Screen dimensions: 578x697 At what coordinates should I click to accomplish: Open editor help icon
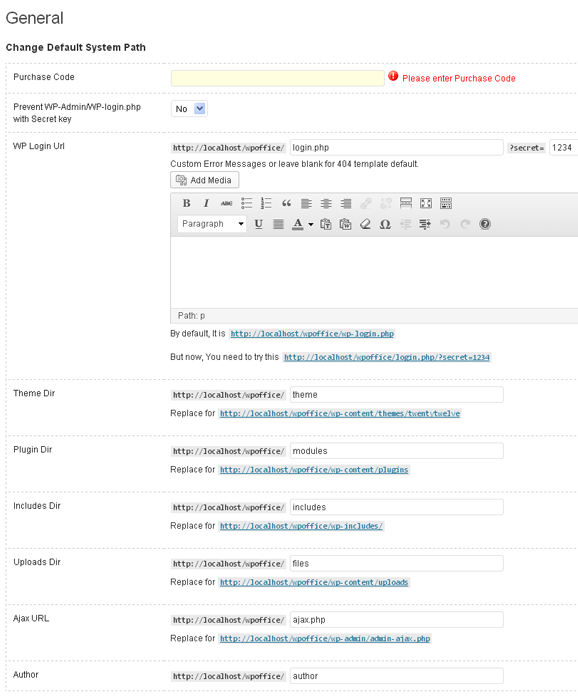[485, 224]
